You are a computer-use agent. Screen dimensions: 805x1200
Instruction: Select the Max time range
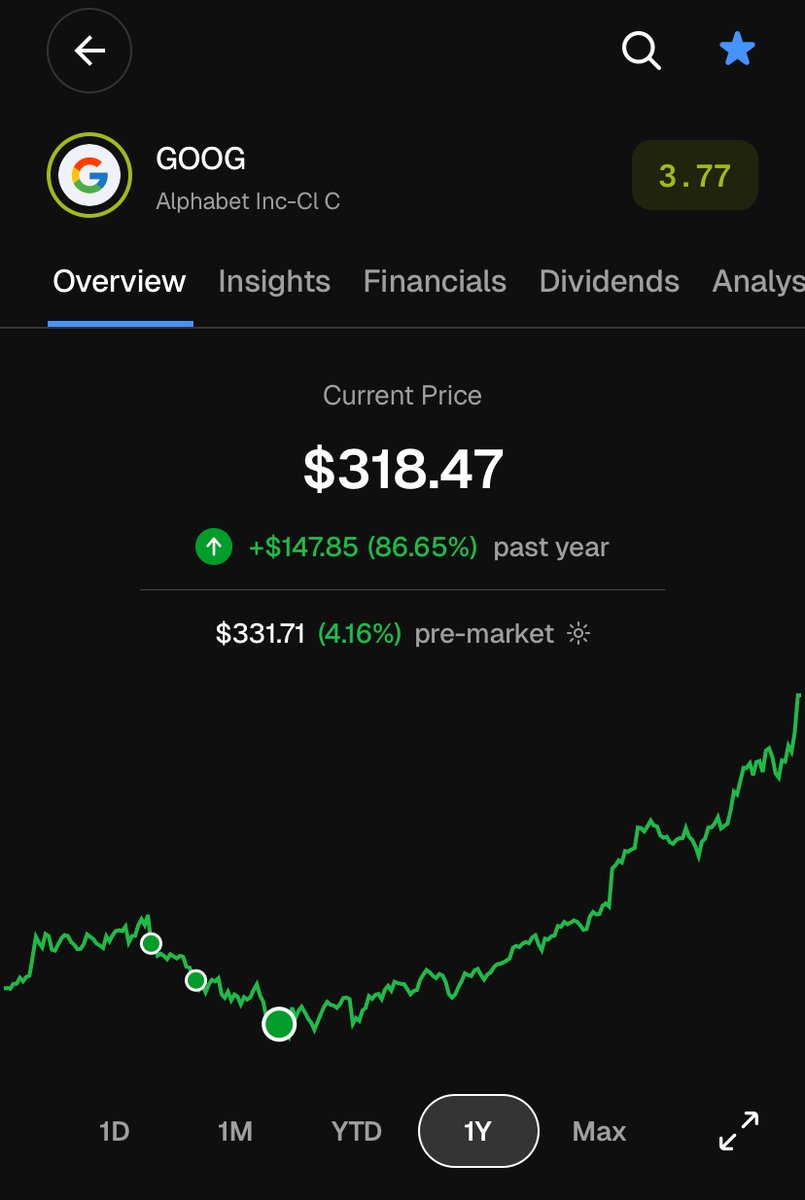point(598,1131)
